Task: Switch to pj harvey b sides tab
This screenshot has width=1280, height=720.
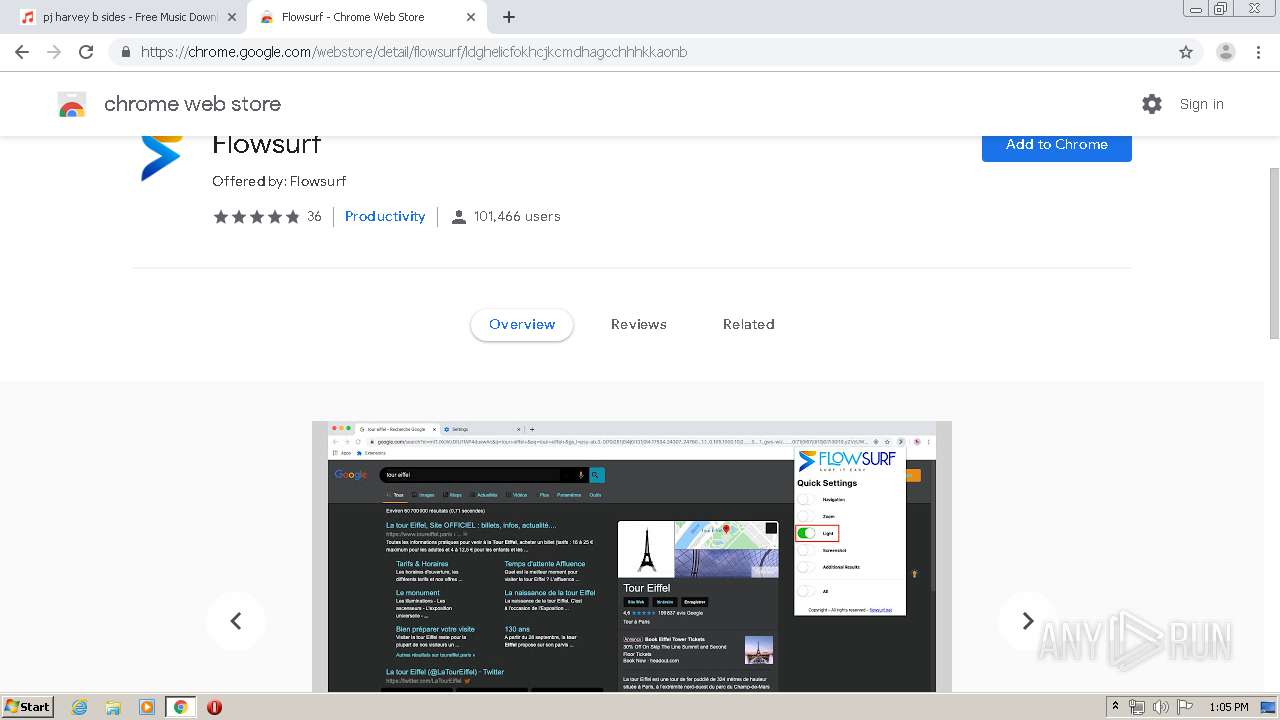Action: 129,17
